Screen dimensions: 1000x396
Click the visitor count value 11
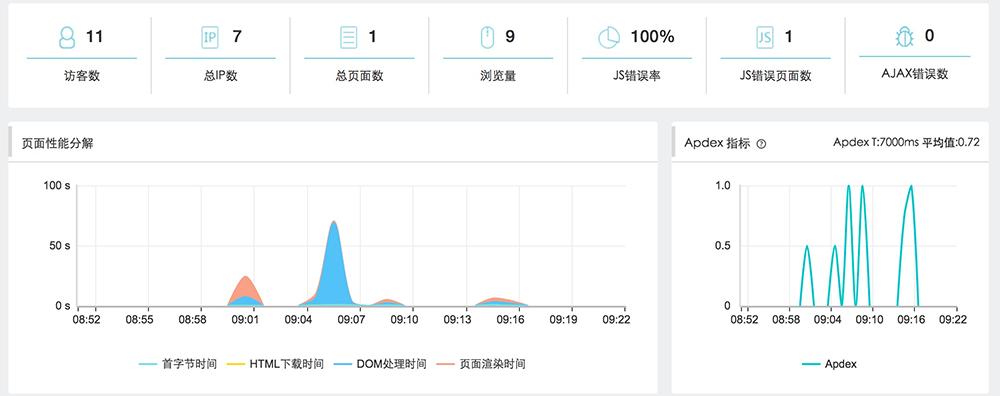[x=94, y=37]
